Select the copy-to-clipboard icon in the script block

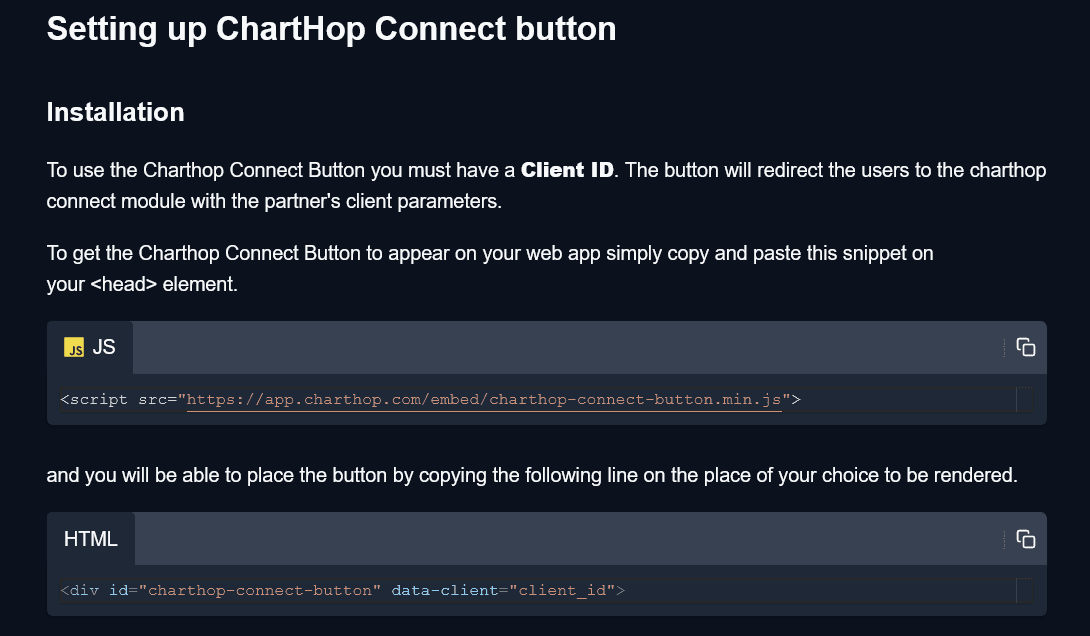1026,346
